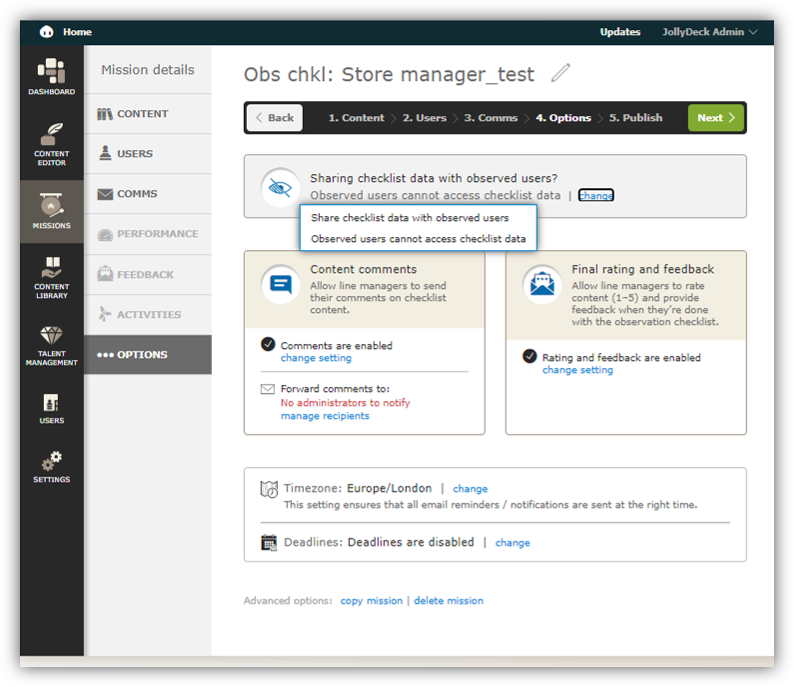Jump to step 5. Publish
Image resolution: width=794 pixels, height=687 pixels.
(x=635, y=118)
